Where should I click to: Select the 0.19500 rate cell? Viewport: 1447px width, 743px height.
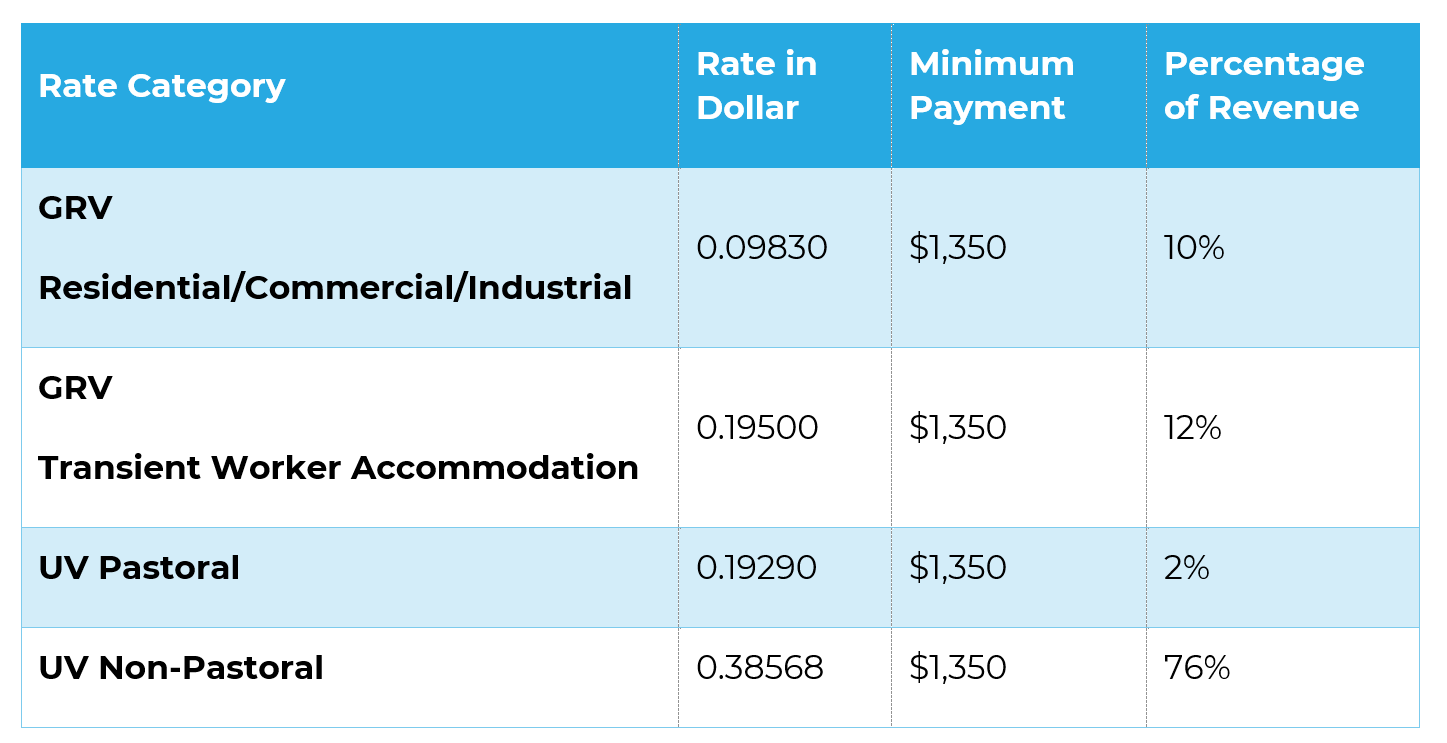click(x=757, y=428)
